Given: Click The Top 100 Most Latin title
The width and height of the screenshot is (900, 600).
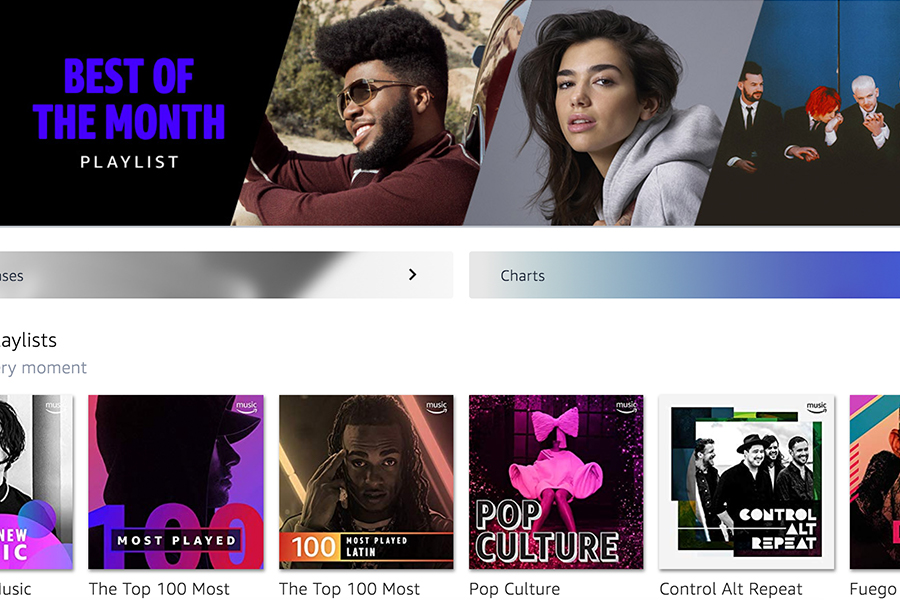Looking at the screenshot, I should click(x=350, y=589).
